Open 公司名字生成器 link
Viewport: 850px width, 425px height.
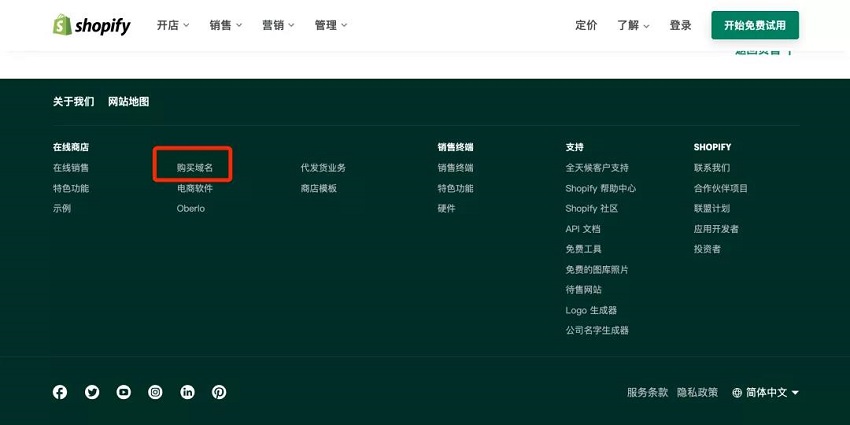tap(597, 330)
